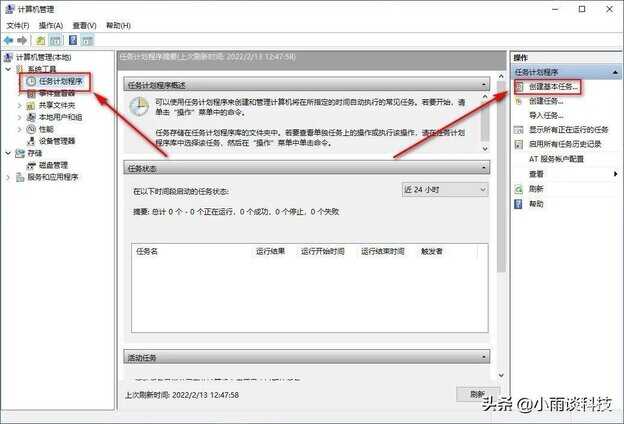
Task: Open the 查看(V) menu
Action: [84, 25]
